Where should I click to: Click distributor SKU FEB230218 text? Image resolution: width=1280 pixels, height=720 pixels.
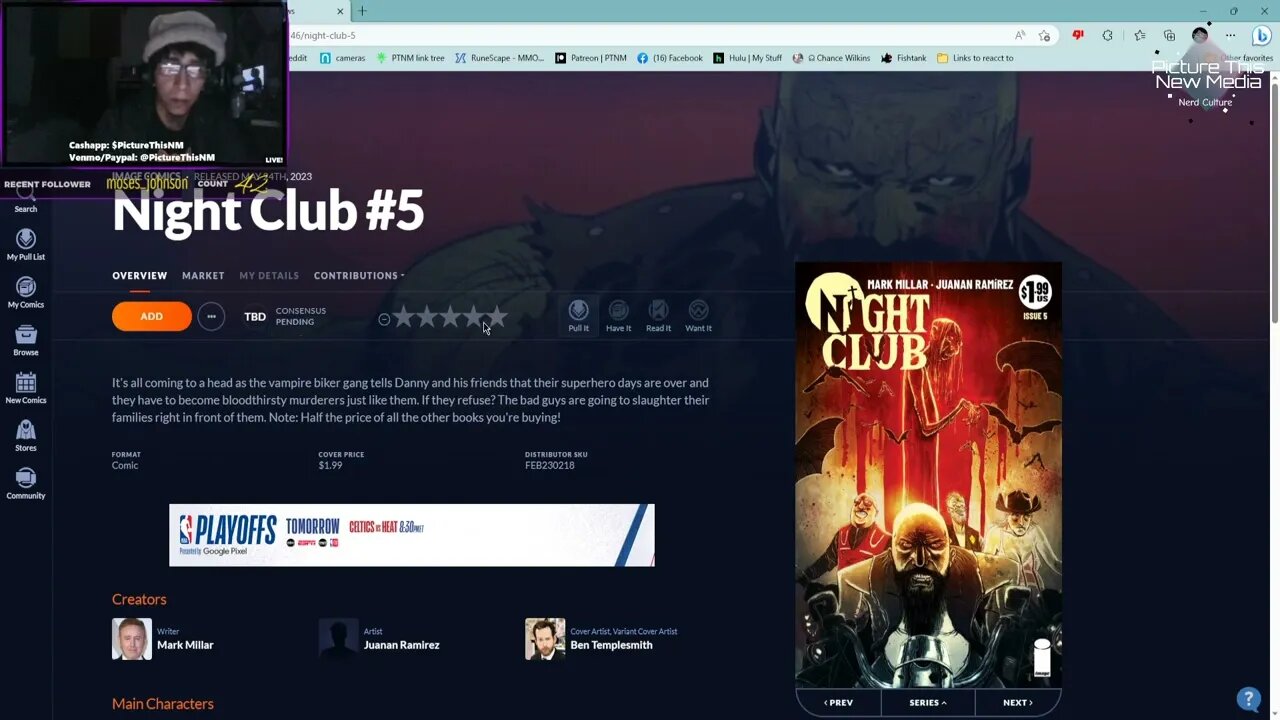(550, 465)
